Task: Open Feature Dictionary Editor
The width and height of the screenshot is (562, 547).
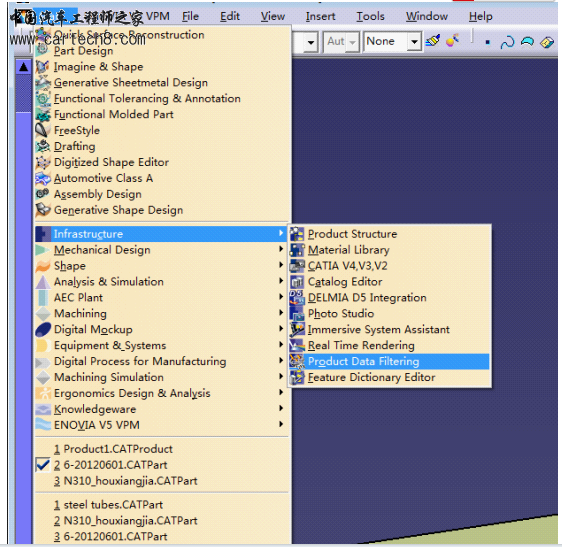Action: pyautogui.click(x=389, y=377)
